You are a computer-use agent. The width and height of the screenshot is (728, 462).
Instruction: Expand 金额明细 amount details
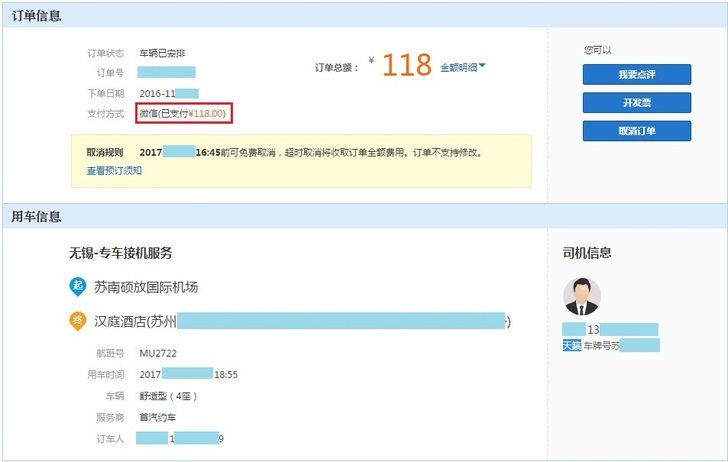[x=459, y=67]
